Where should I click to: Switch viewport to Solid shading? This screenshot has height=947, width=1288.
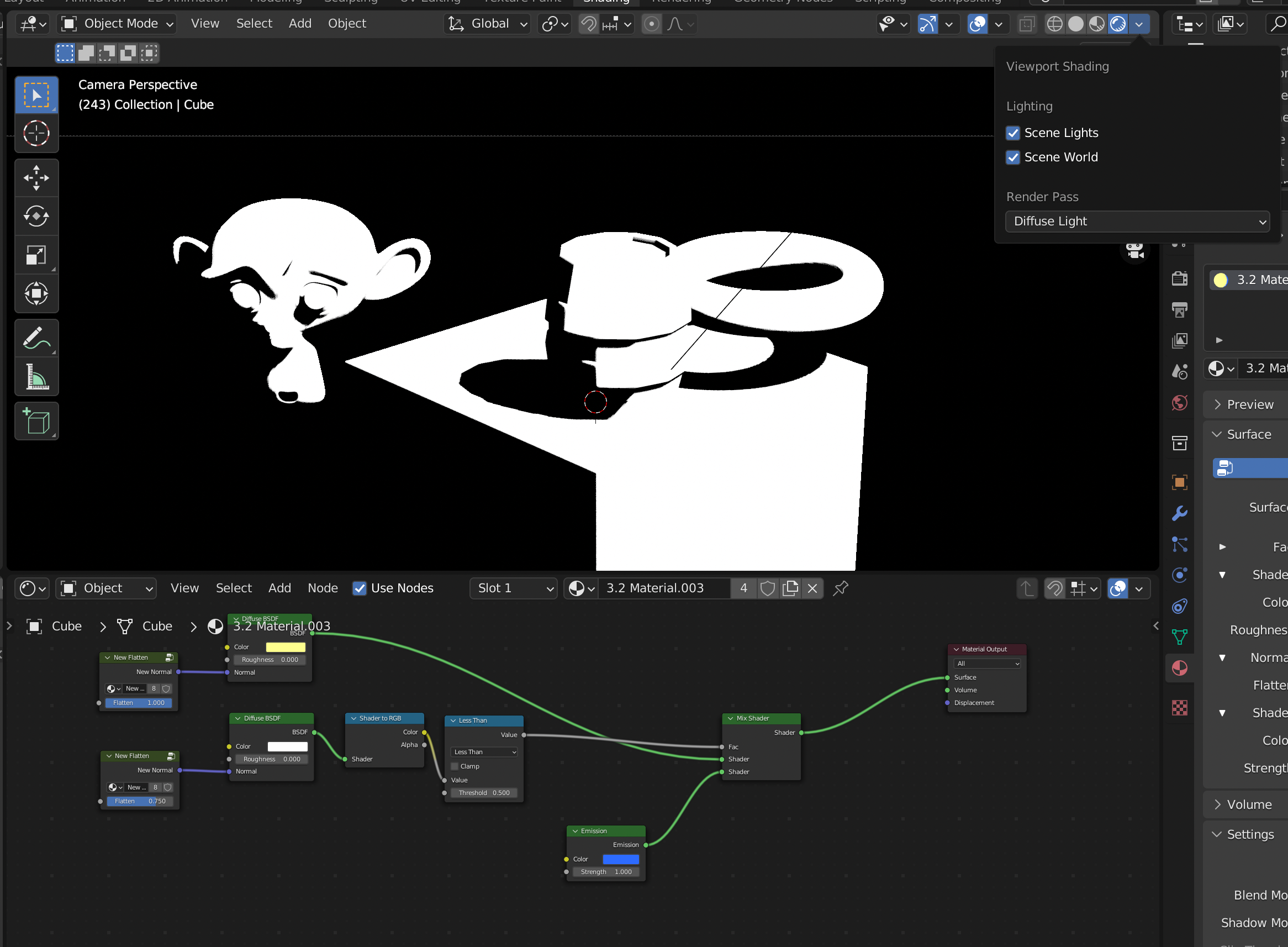pos(1075,24)
